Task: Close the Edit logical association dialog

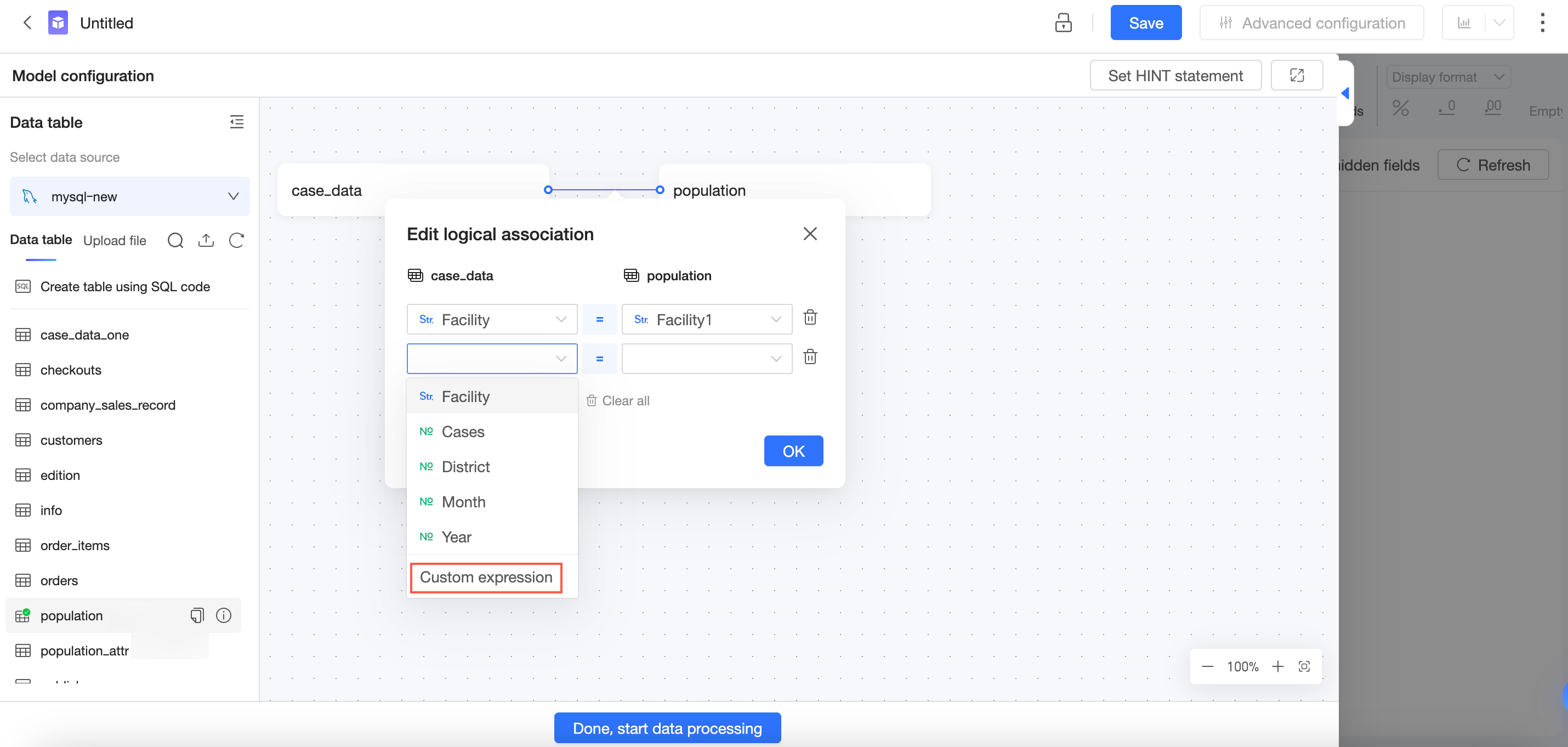Action: click(810, 234)
